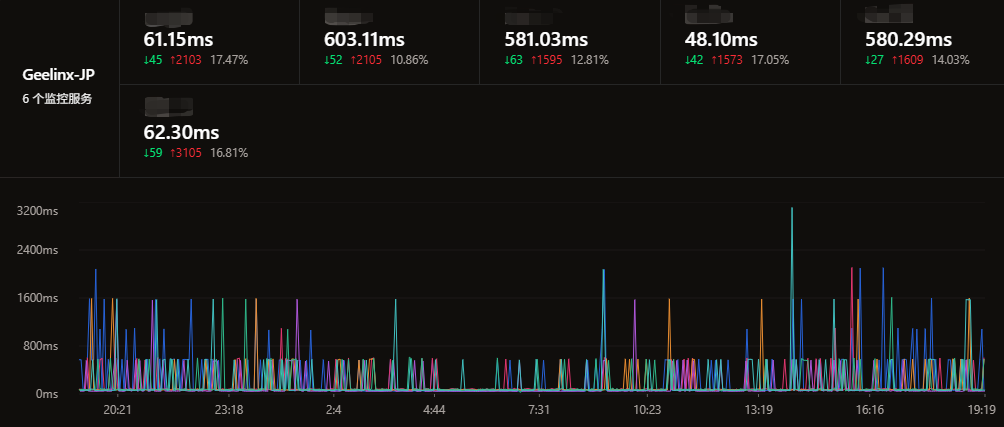The width and height of the screenshot is (1004, 427).
Task: Click the red ↑2103 indicator
Action: point(186,60)
